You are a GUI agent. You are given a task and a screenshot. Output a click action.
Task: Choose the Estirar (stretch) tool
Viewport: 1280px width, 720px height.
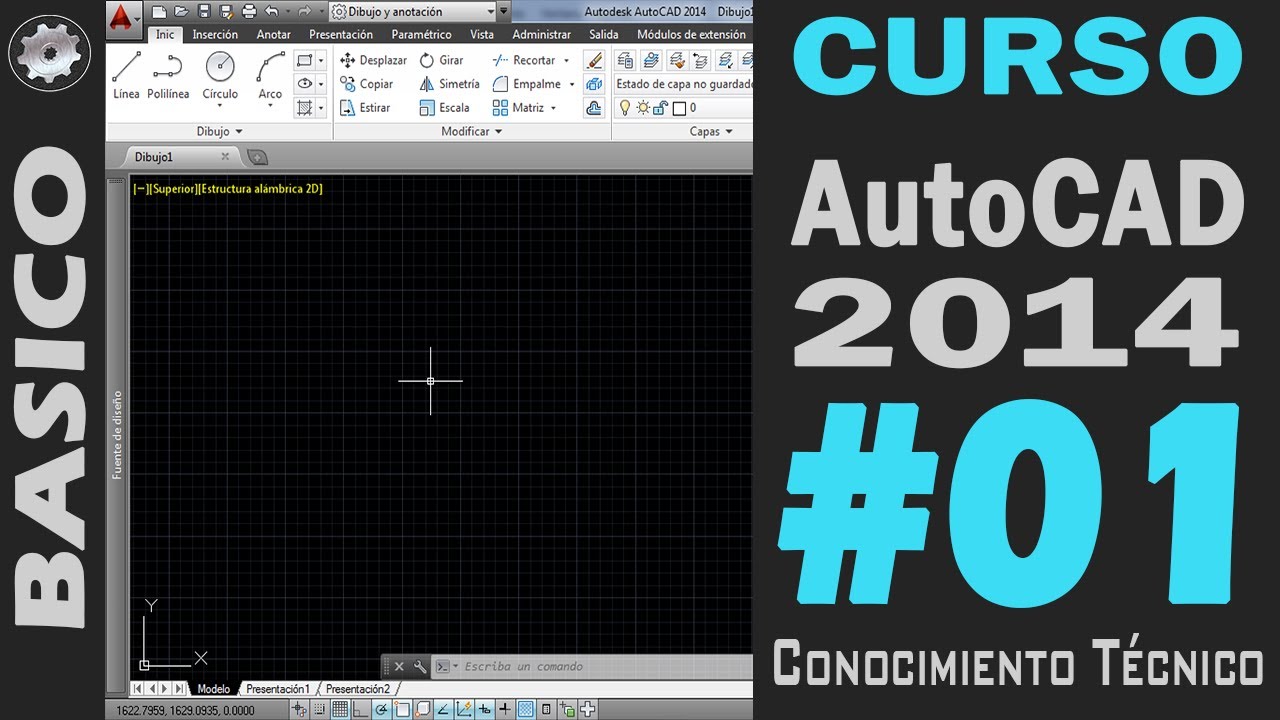click(x=365, y=108)
